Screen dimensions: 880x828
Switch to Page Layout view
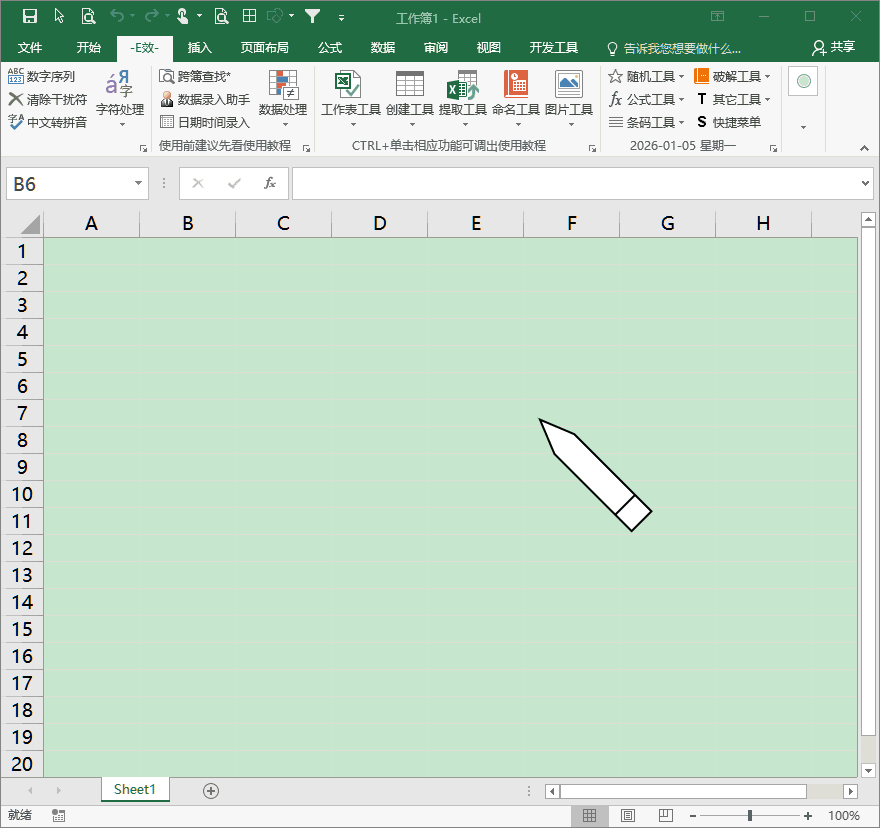(x=628, y=816)
